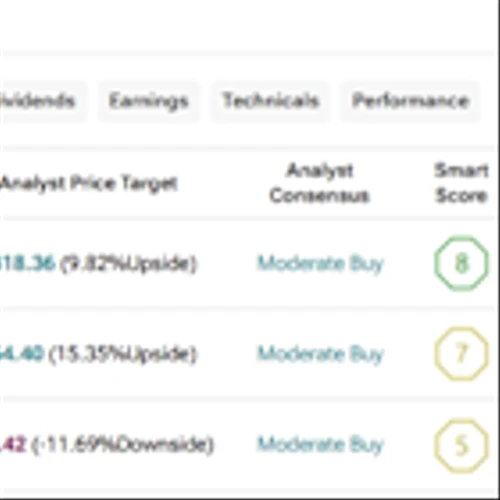Image resolution: width=500 pixels, height=500 pixels.
Task: Open the price target with 11.69% downside
Action: tap(13, 444)
